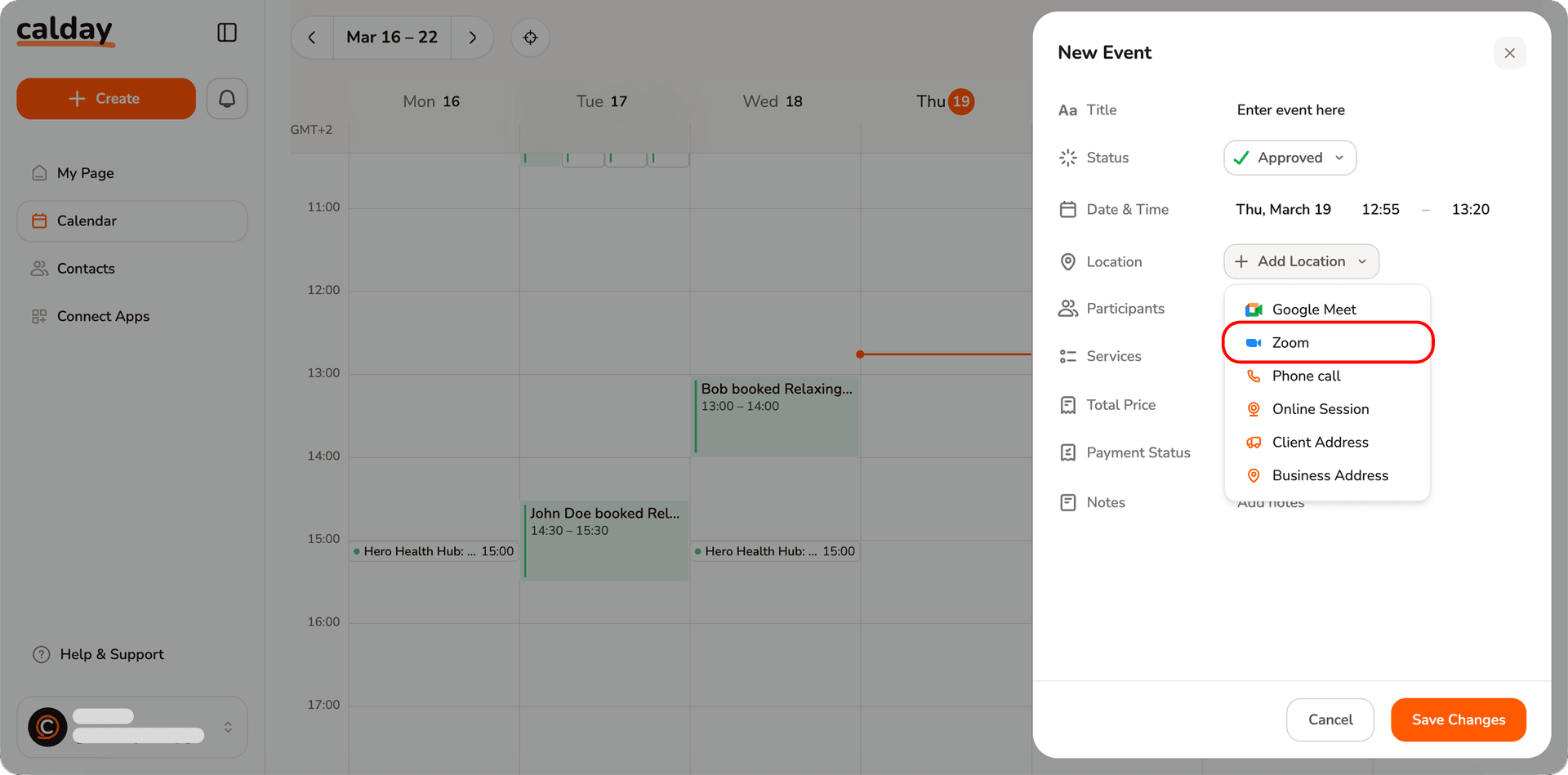Image resolution: width=1568 pixels, height=775 pixels.
Task: Click the next week arrow
Action: (472, 38)
